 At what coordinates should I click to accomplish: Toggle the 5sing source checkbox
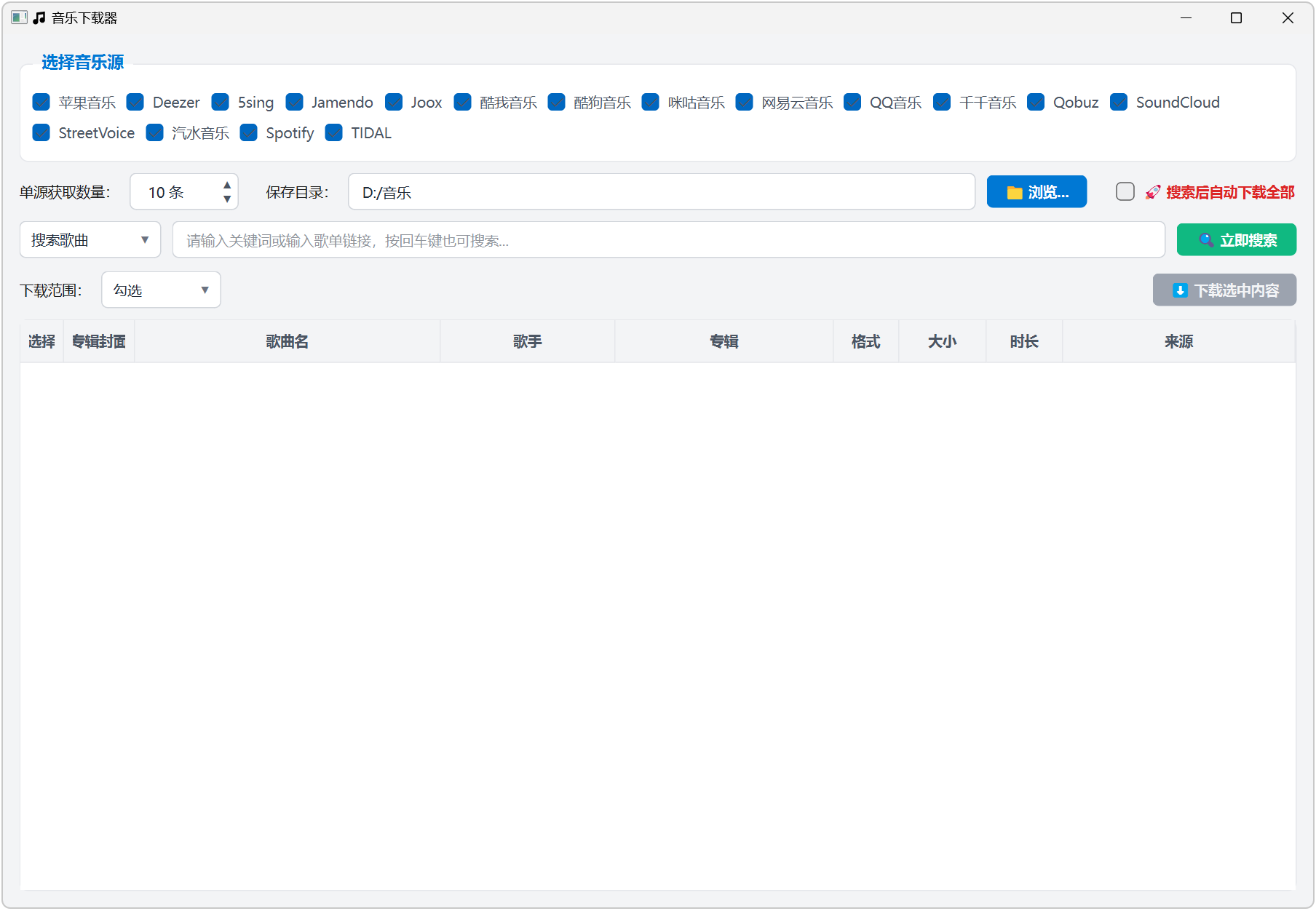(221, 103)
